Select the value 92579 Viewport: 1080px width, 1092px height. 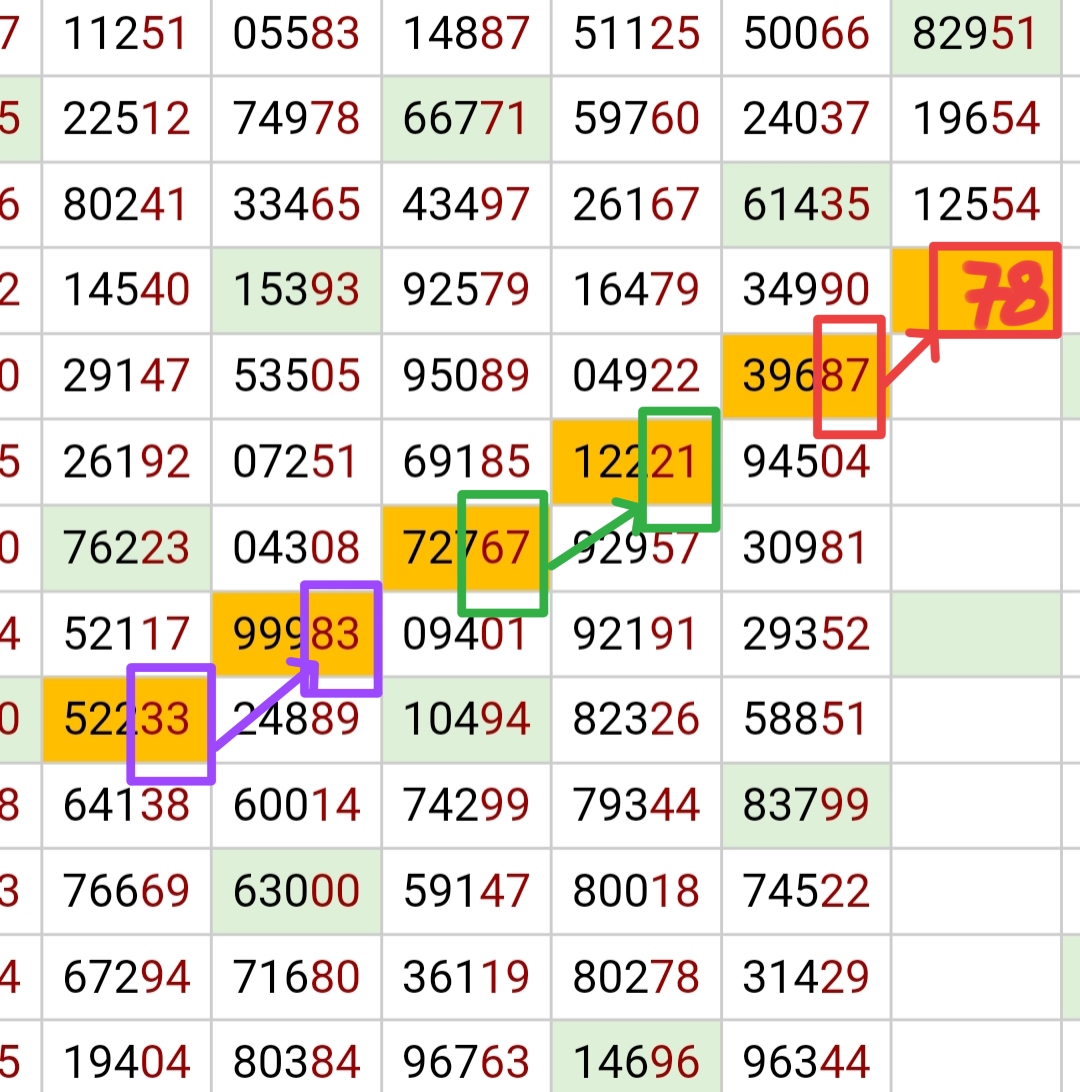tap(466, 290)
